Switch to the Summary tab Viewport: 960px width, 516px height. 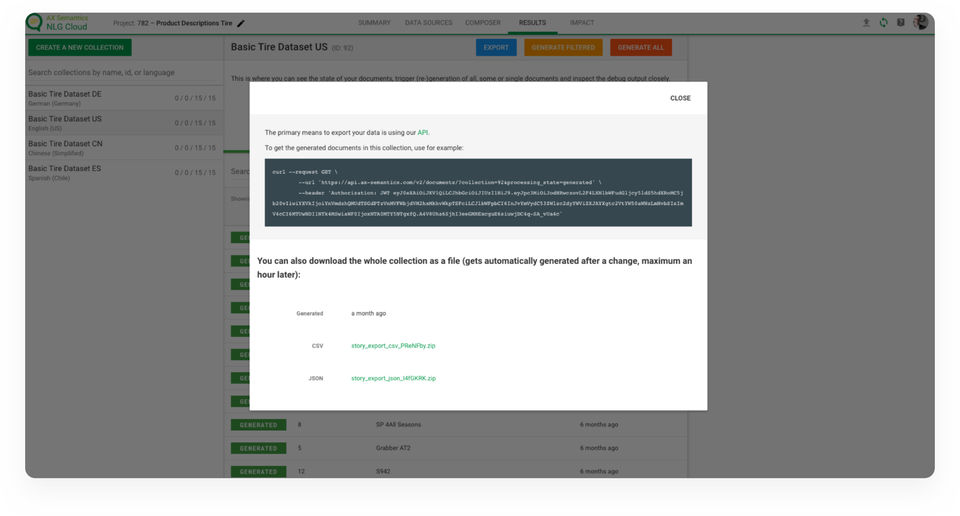click(374, 23)
